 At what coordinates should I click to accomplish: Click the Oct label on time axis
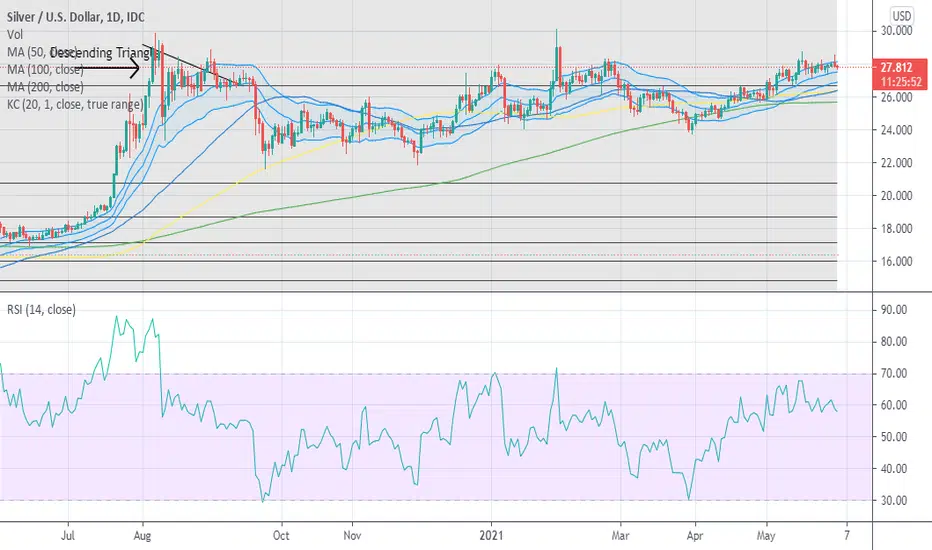coord(281,535)
